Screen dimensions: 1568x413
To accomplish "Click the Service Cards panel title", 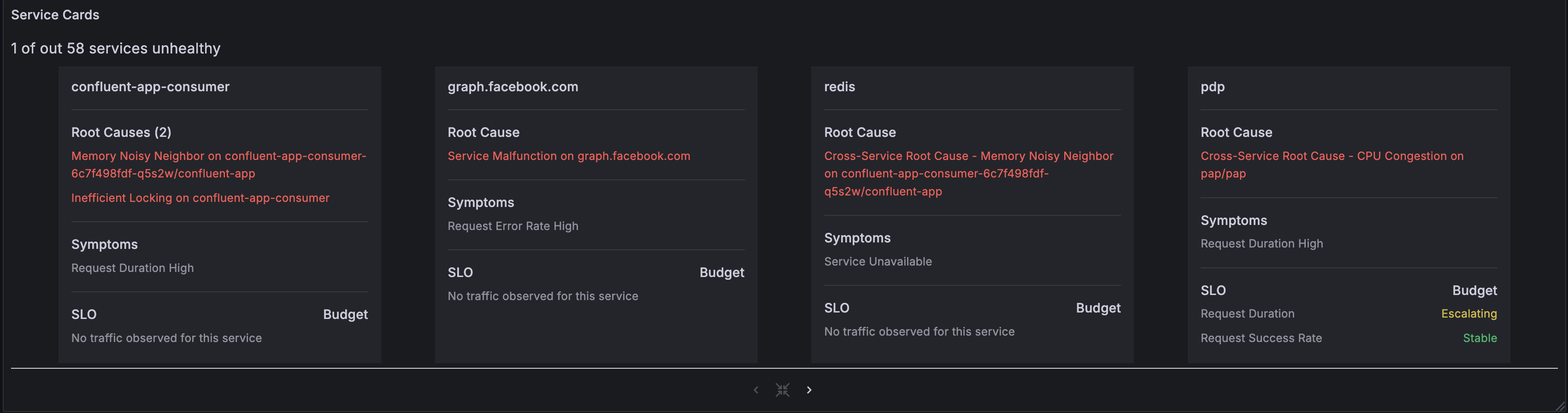I will click(x=55, y=15).
